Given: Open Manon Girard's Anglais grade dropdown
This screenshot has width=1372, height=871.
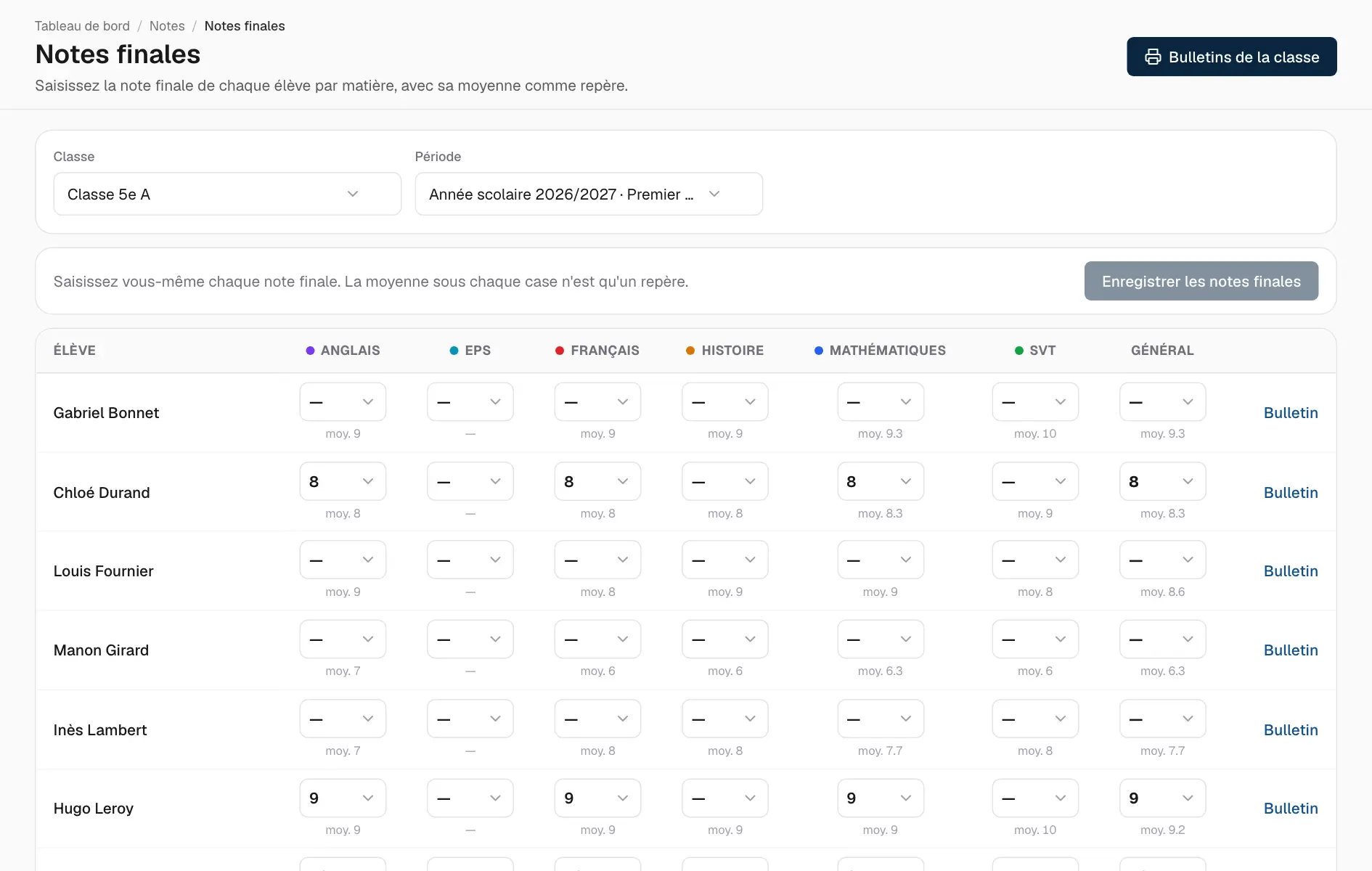Looking at the screenshot, I should click(343, 639).
